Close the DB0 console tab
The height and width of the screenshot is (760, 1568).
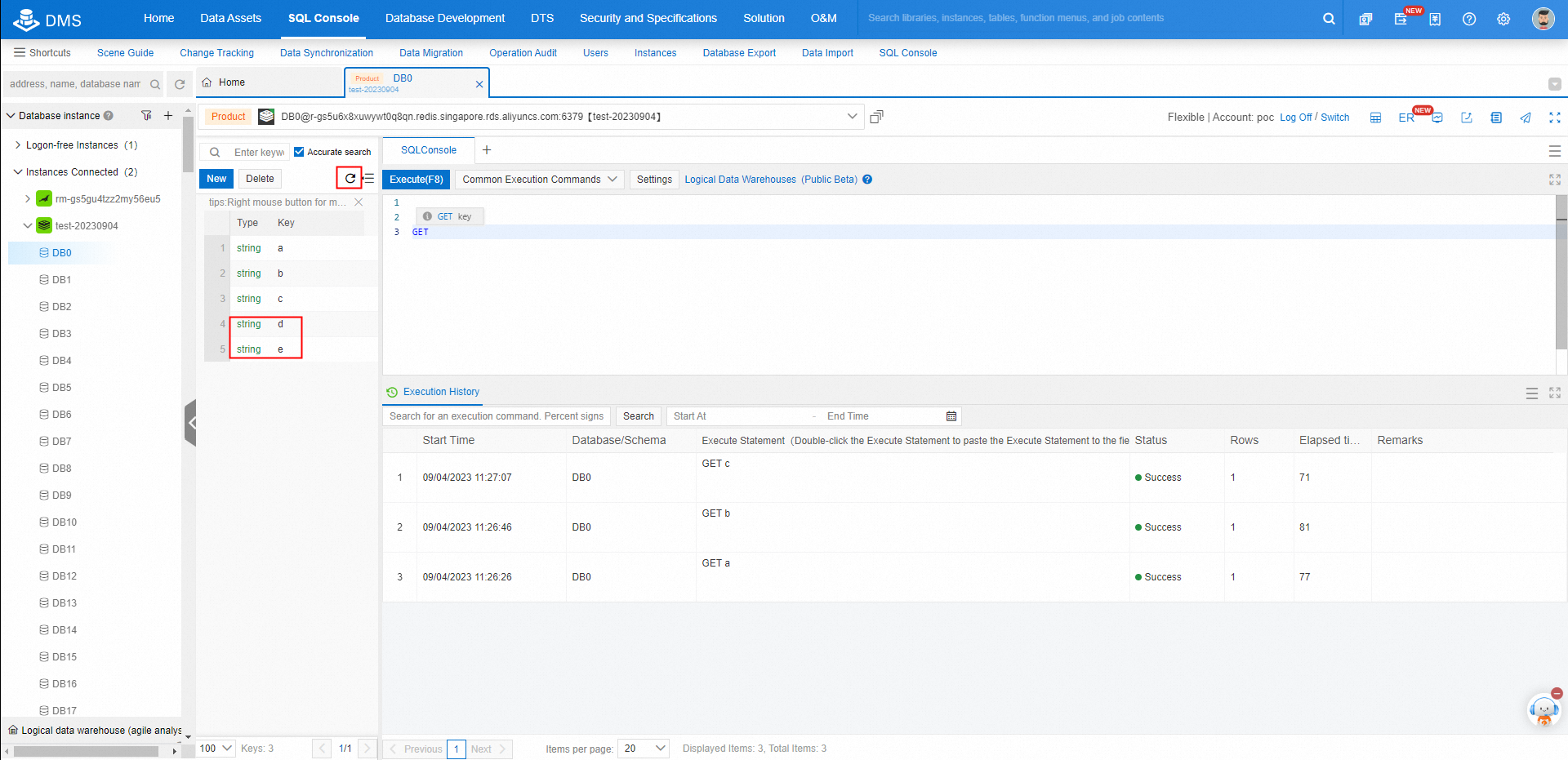click(x=479, y=84)
